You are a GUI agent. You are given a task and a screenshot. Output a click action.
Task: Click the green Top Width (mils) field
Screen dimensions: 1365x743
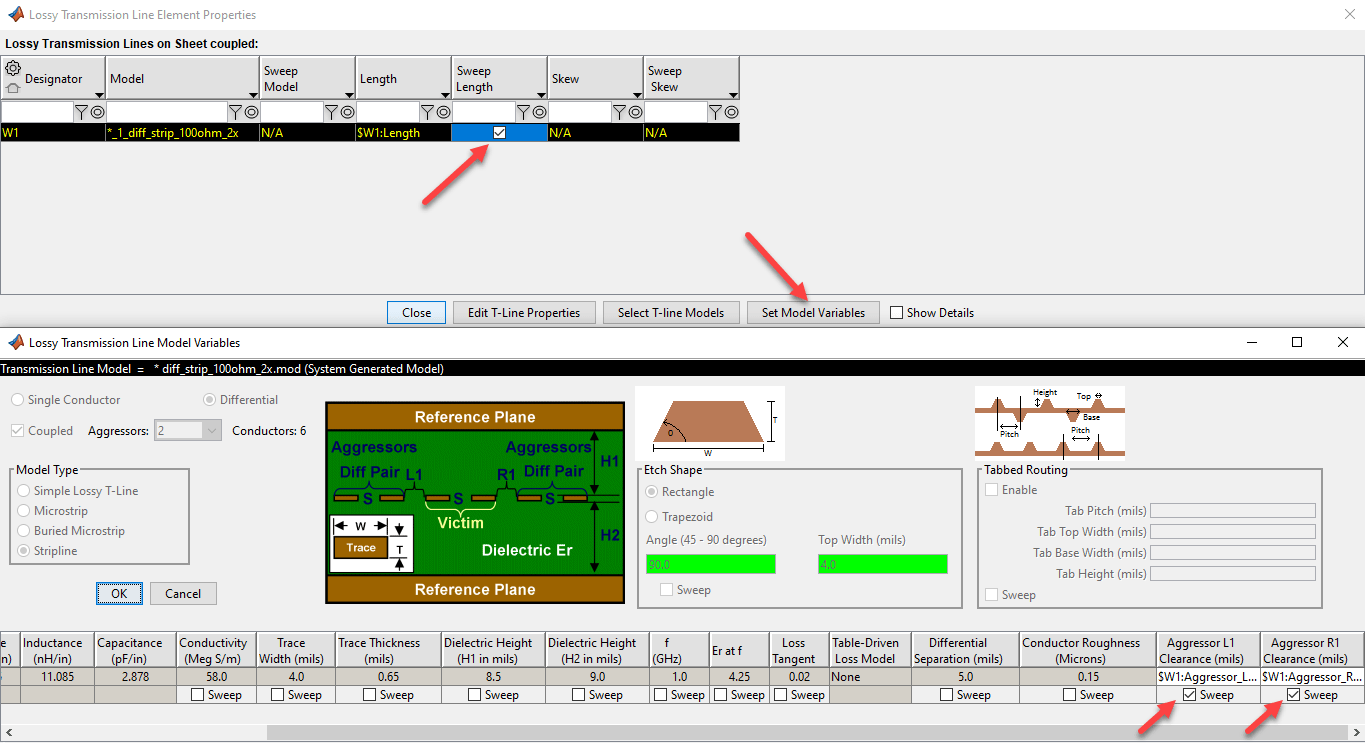coord(883,564)
